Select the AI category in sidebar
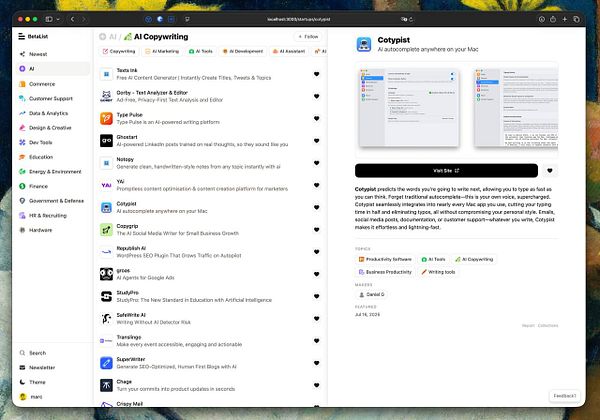Viewport: 600px width, 420px height. 54,69
